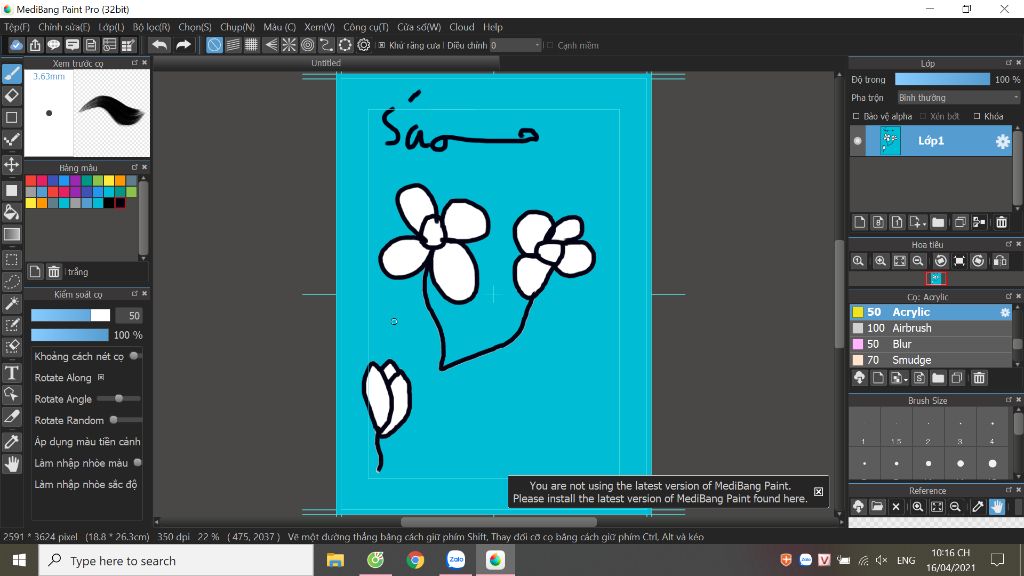
Task: Select the rectangular Selection tool
Action: [12, 259]
